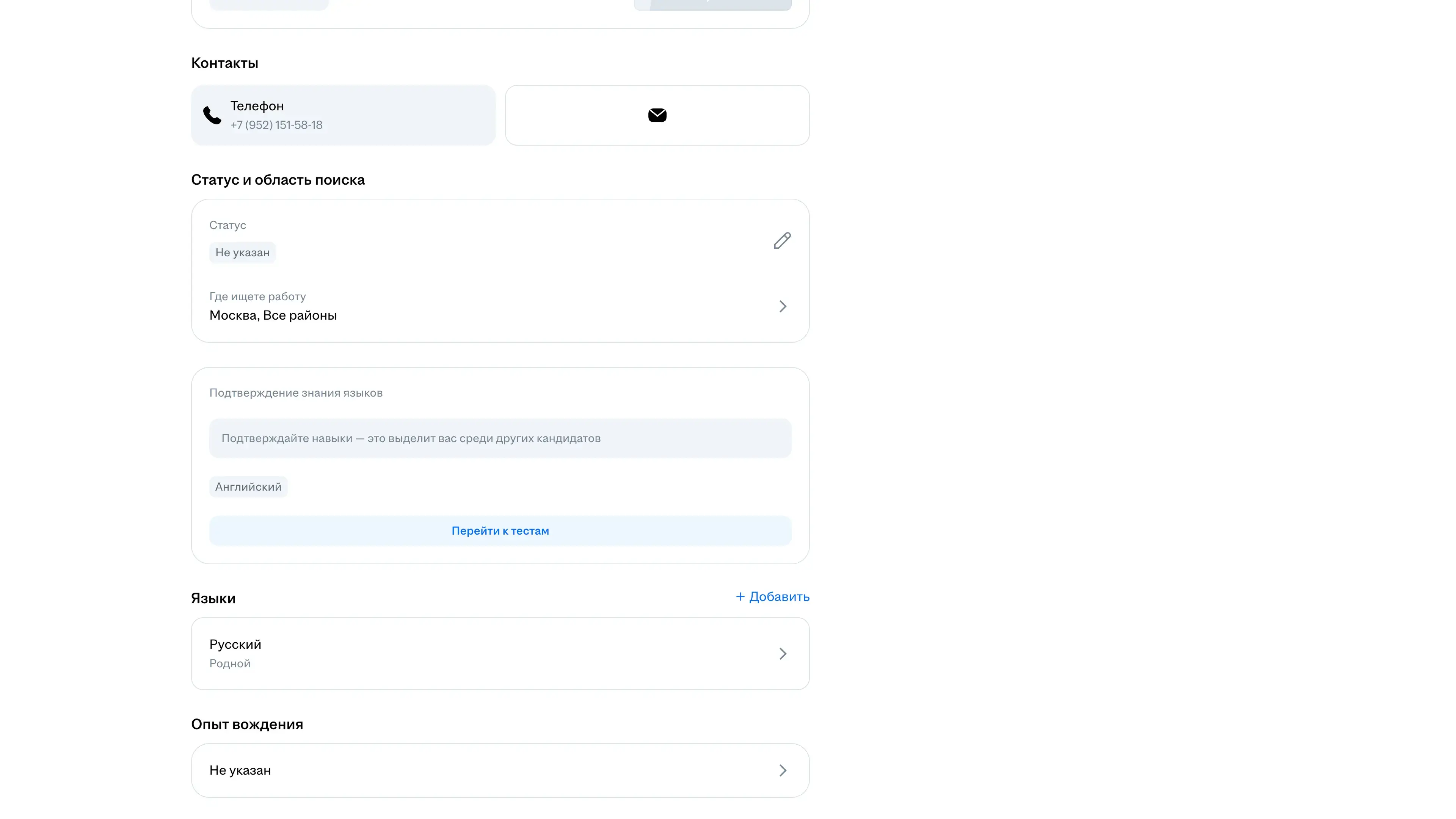This screenshot has height=819, width=1456.
Task: Click the Статус field label
Action: (x=227, y=226)
